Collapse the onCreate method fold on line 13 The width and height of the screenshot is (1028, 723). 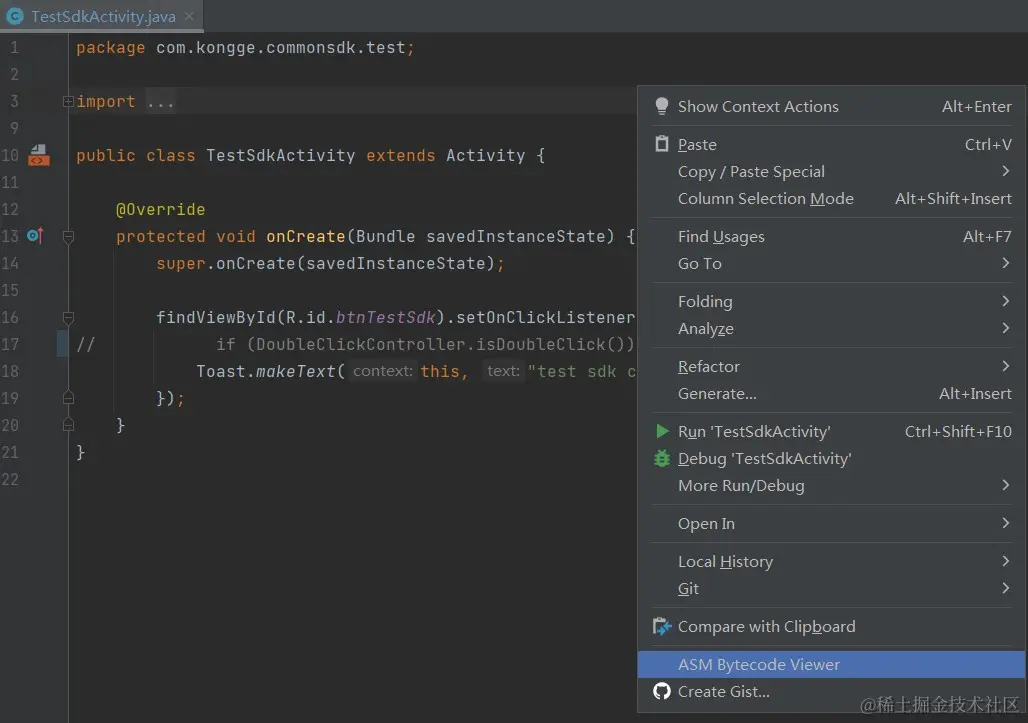click(68, 236)
